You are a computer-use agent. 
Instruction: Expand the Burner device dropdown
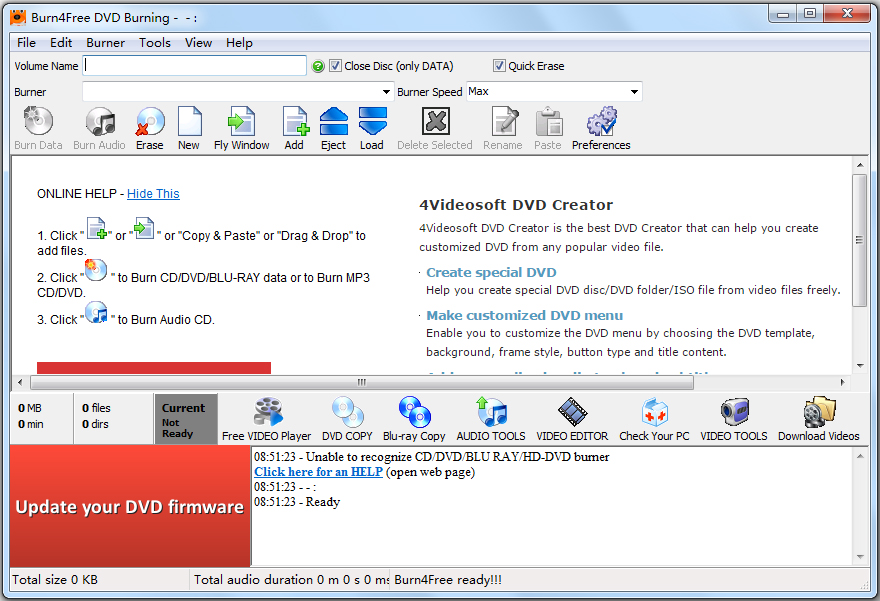tap(386, 92)
